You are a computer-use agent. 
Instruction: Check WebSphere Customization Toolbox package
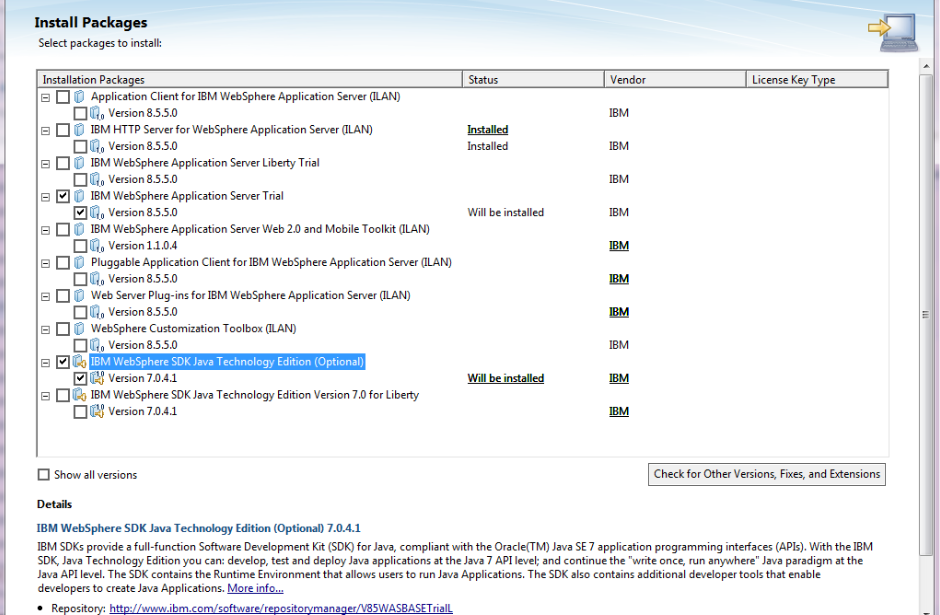[63, 329]
